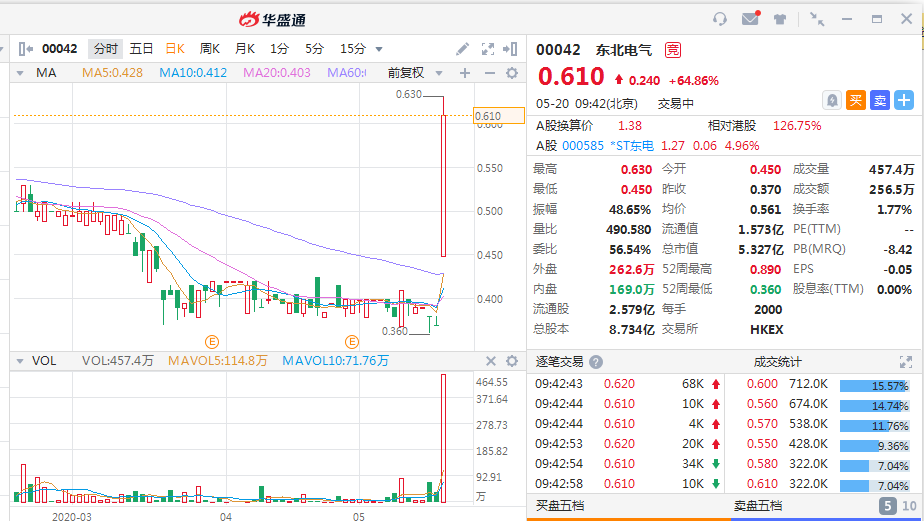Expand the VOL indicator selector triangle

coord(20,361)
